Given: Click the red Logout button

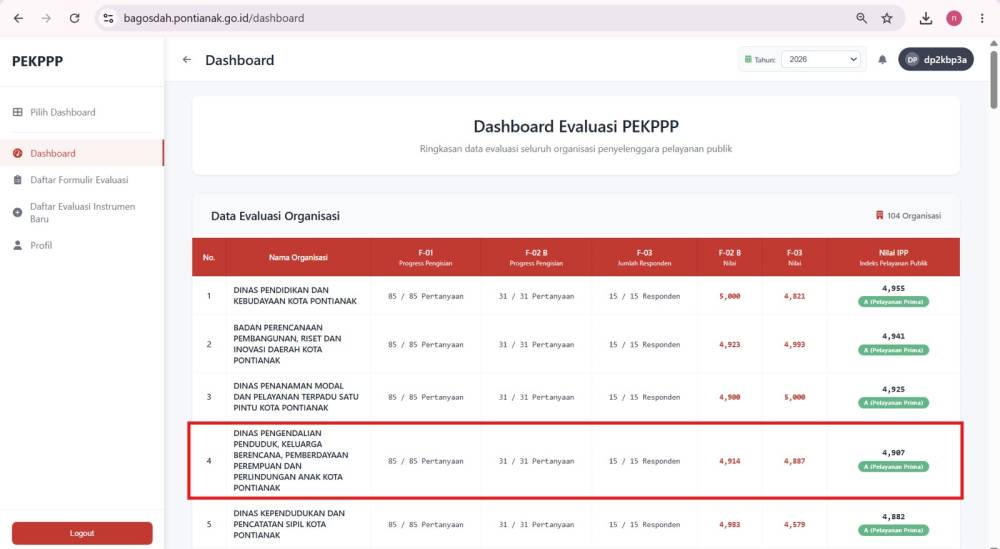Looking at the screenshot, I should point(82,533).
